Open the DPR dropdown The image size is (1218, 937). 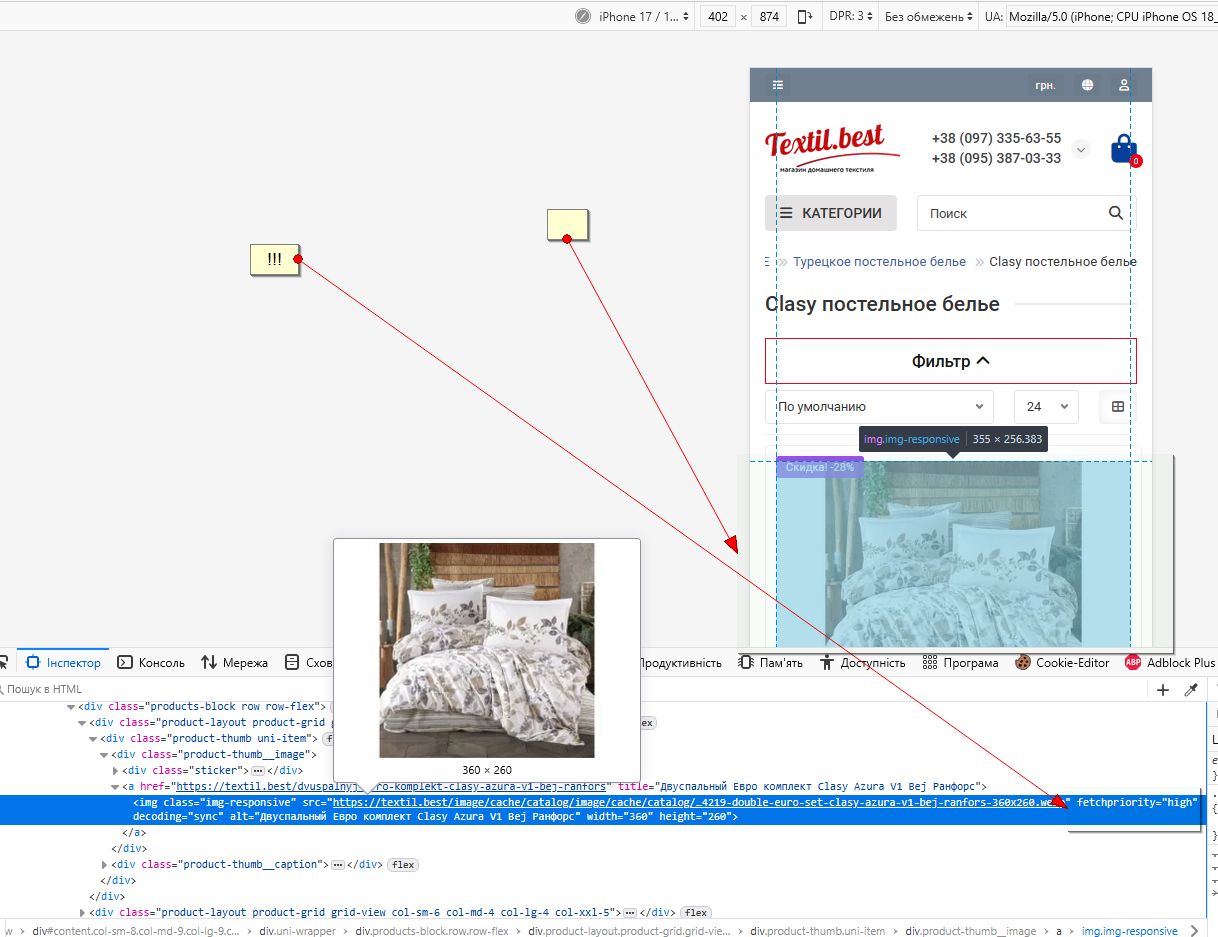pyautogui.click(x=851, y=17)
